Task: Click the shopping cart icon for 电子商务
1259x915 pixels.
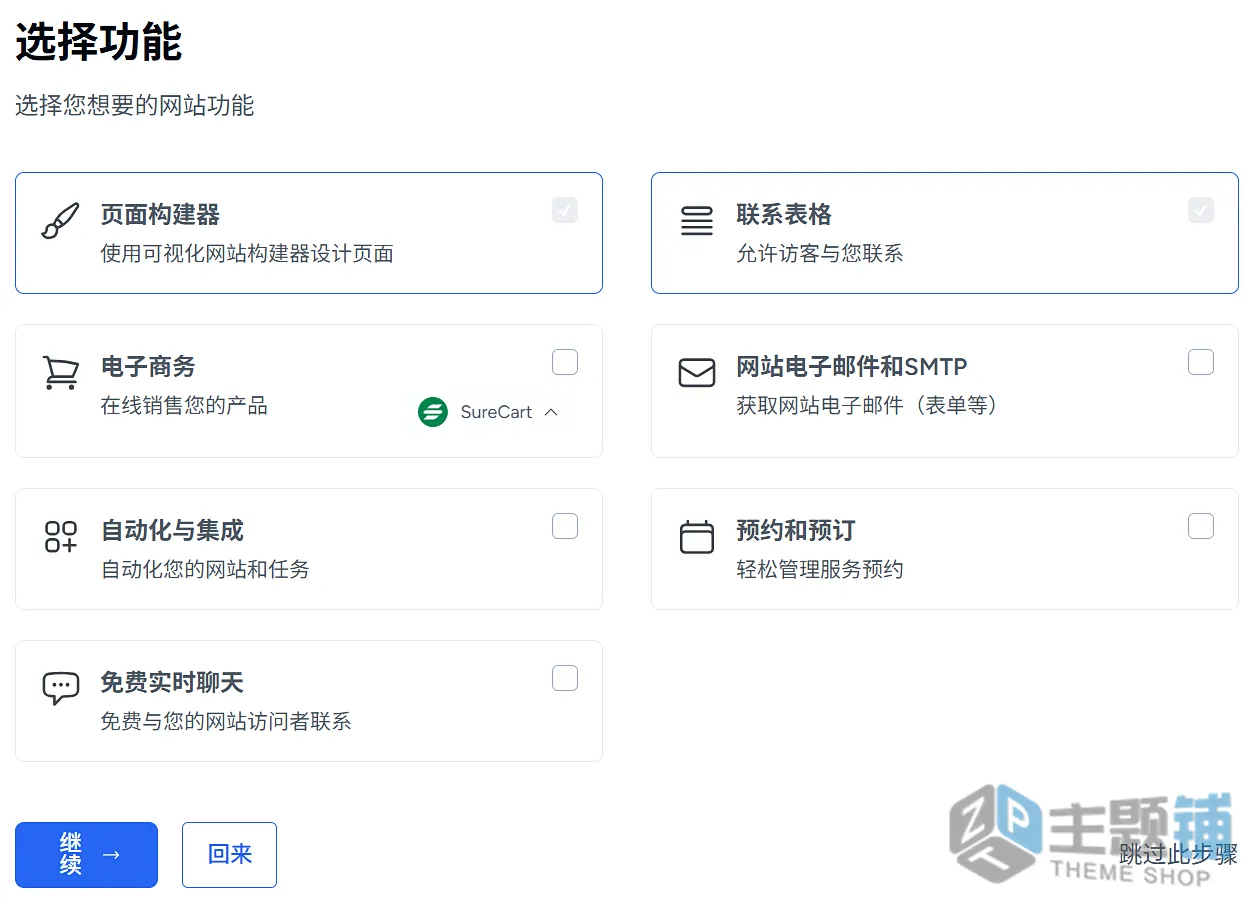Action: point(61,372)
